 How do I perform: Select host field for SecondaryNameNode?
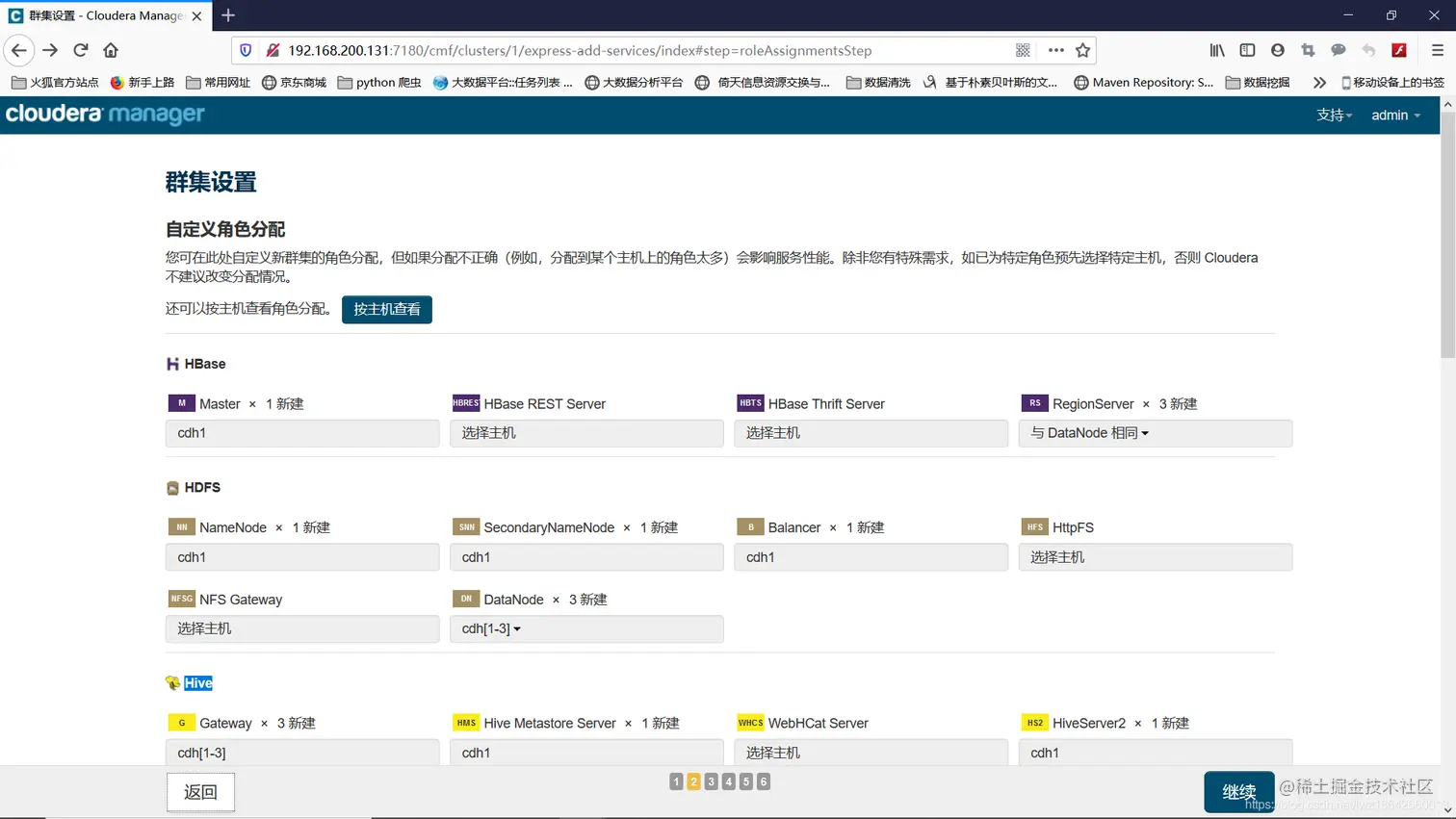tap(586, 557)
